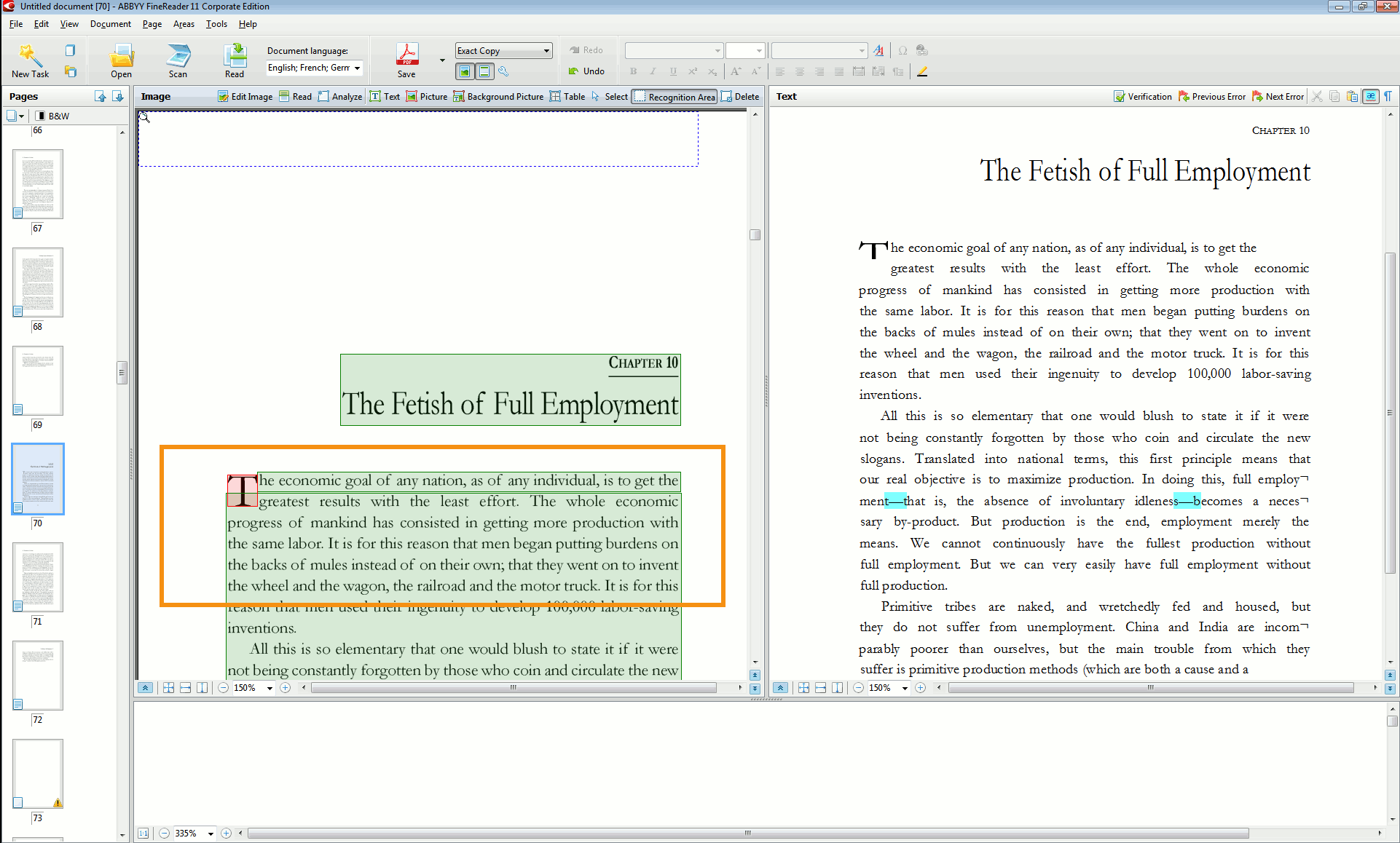Click the Scan toolbar icon

click(178, 60)
